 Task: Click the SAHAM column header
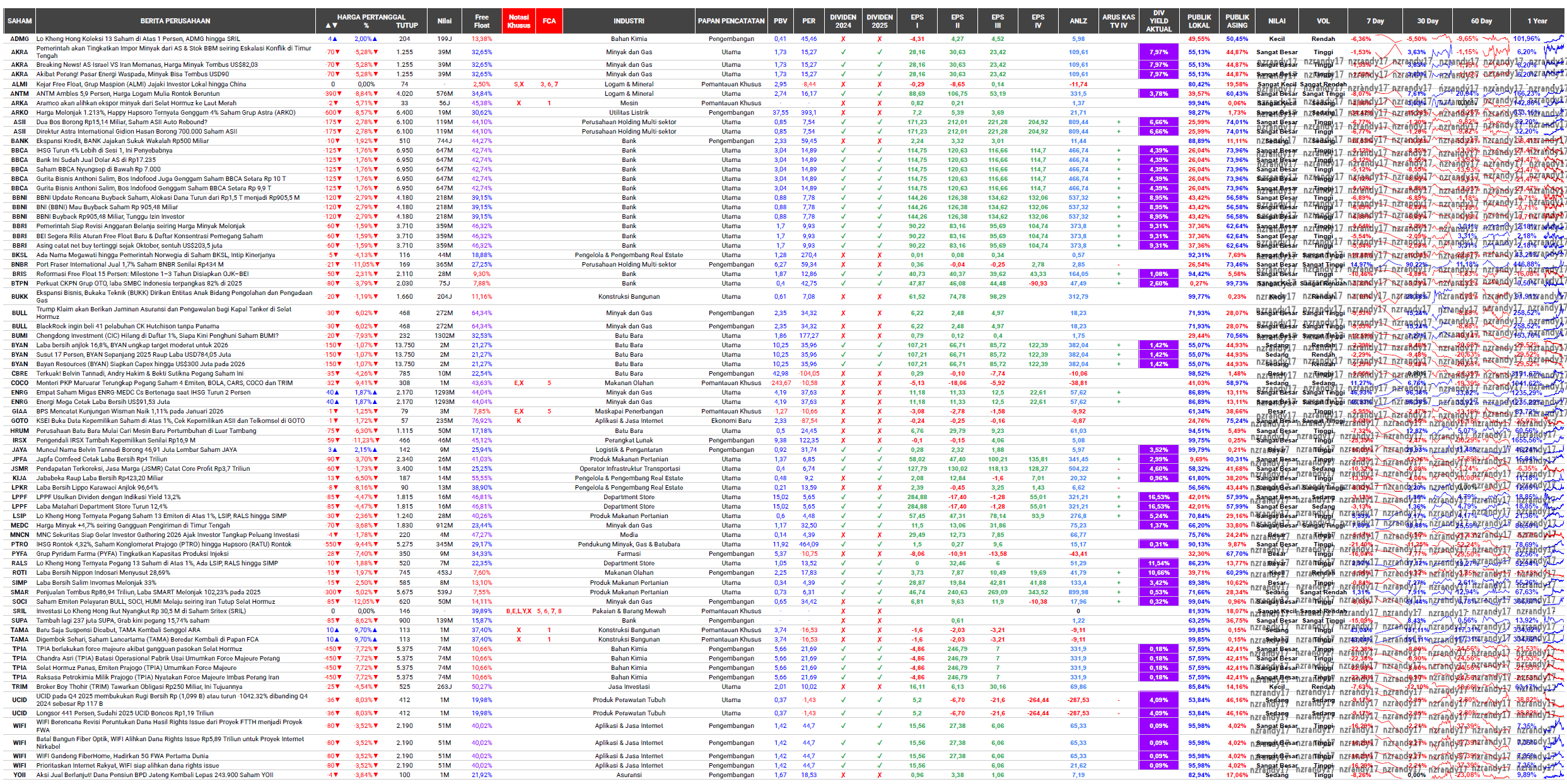click(20, 21)
